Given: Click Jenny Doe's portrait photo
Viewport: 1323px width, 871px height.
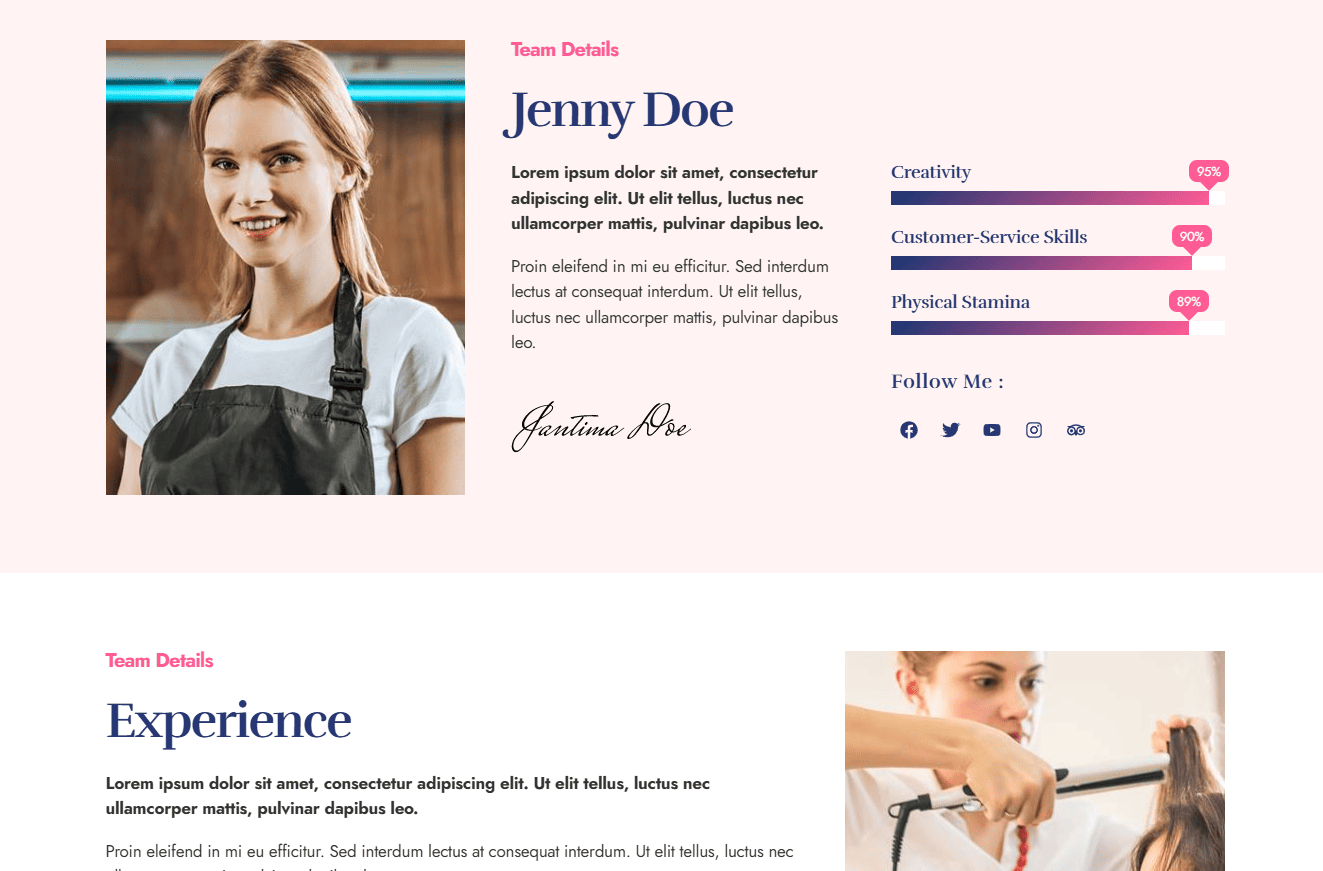Looking at the screenshot, I should pos(285,267).
